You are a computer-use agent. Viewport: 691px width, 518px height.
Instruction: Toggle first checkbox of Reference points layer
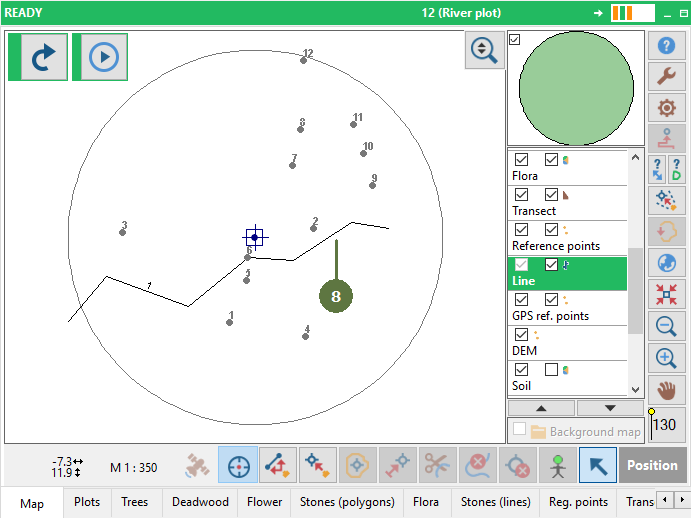(x=521, y=229)
